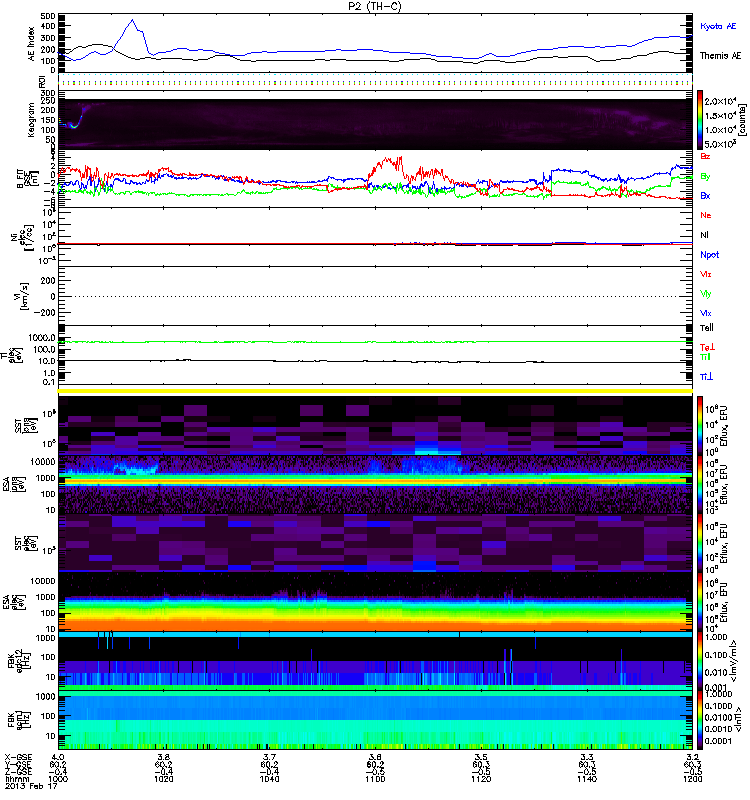Click the X-GSE value 4.0
Viewport: 750px width, 800px height.
tap(58, 757)
